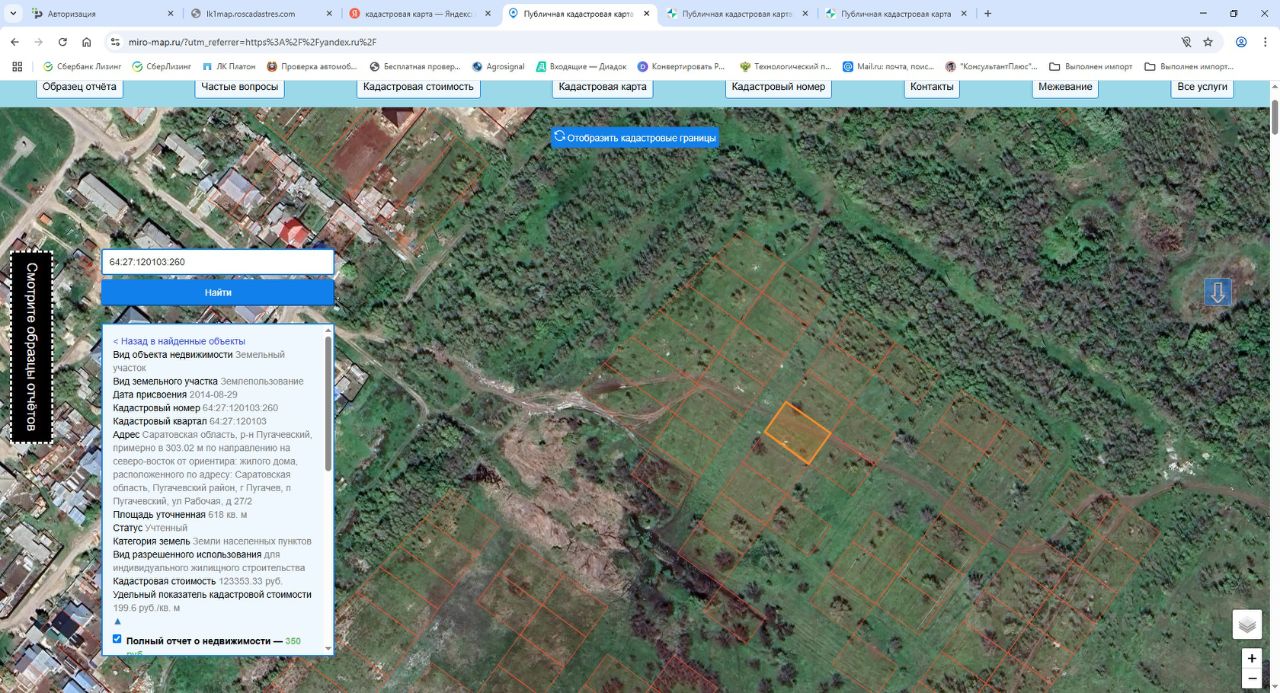Click the Статус Учтенный line

(150, 528)
